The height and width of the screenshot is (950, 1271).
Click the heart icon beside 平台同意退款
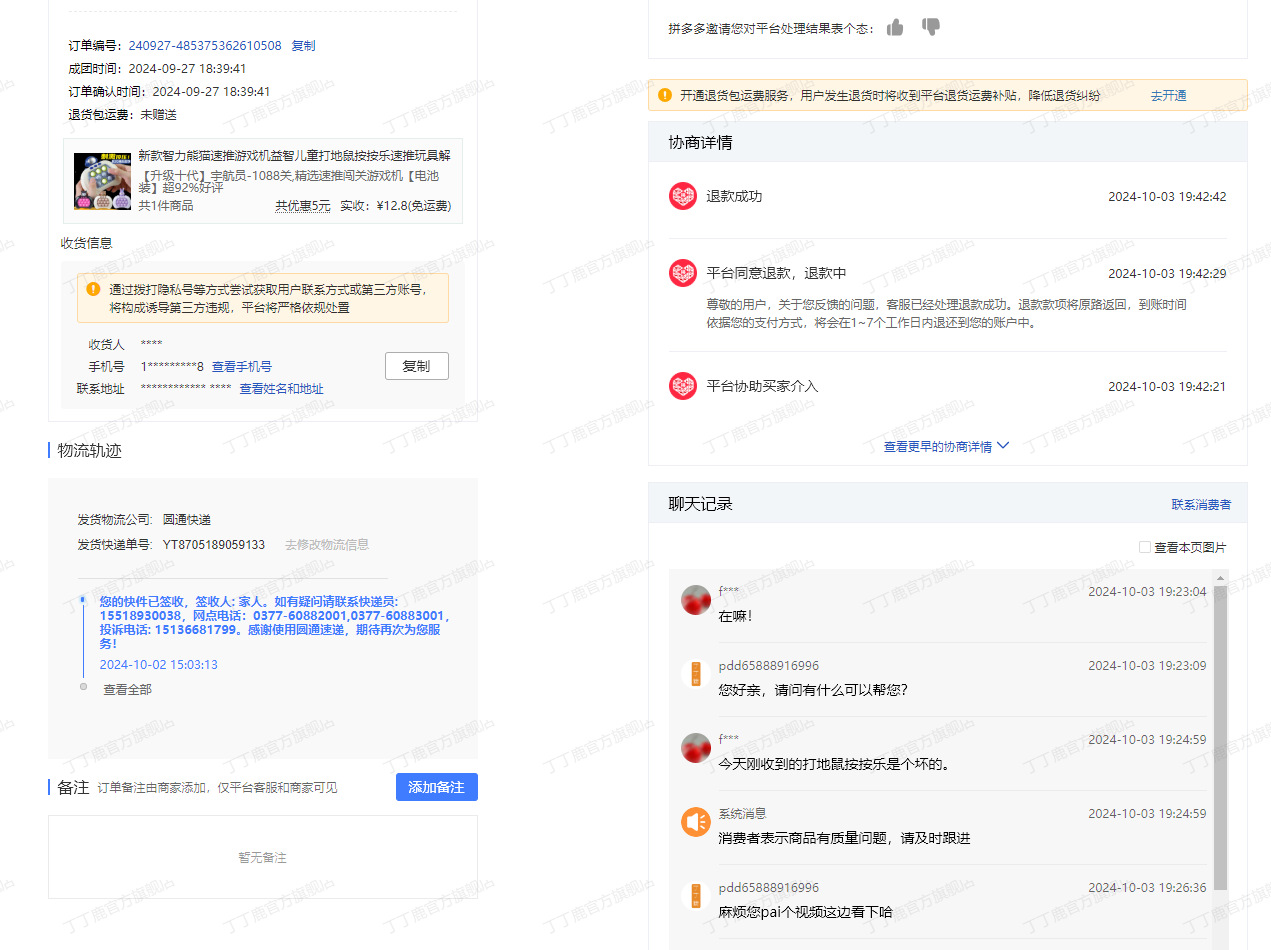(683, 273)
